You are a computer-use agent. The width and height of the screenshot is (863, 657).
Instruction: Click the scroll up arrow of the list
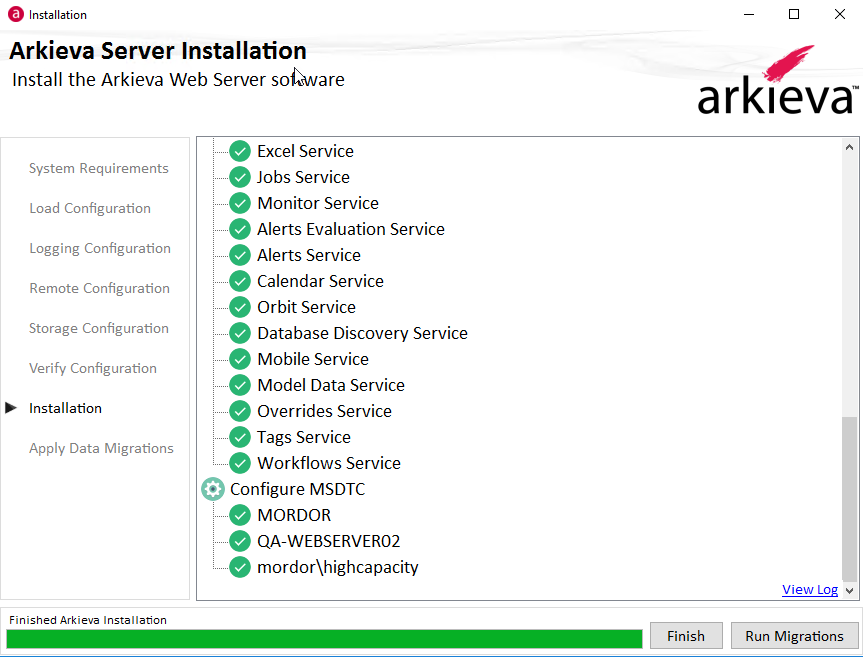(x=849, y=147)
